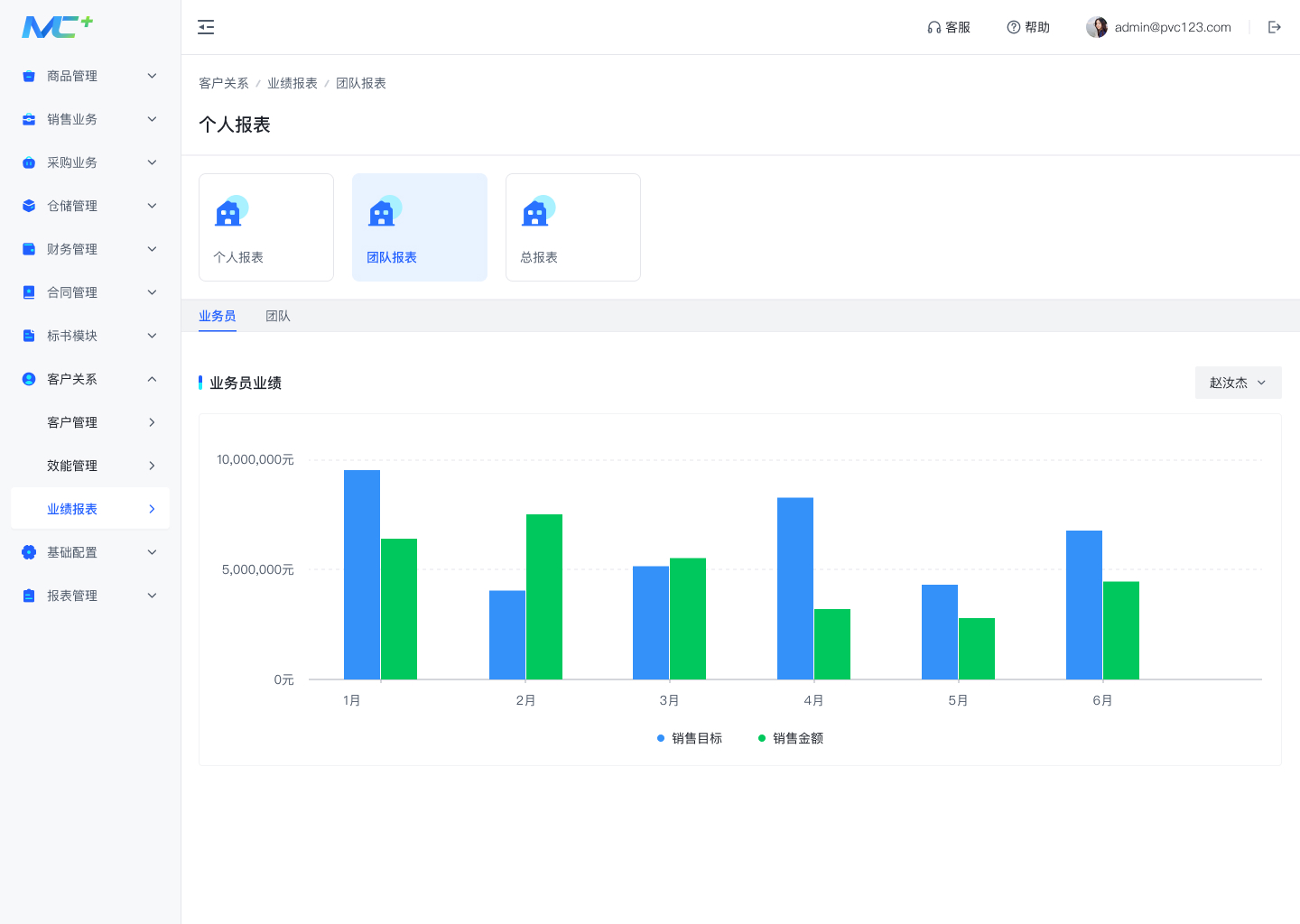Click the green February sales amount bar
The width and height of the screenshot is (1300, 924).
tap(544, 596)
